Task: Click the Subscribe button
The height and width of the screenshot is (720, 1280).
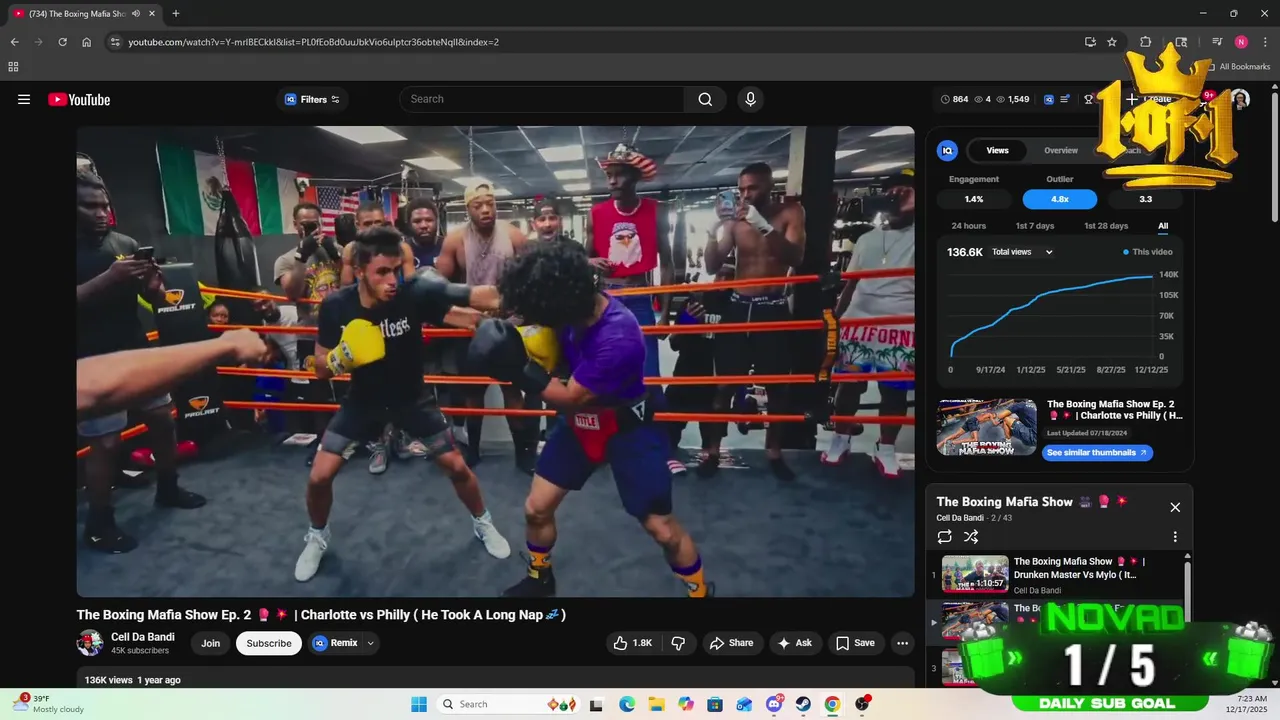Action: tap(269, 643)
